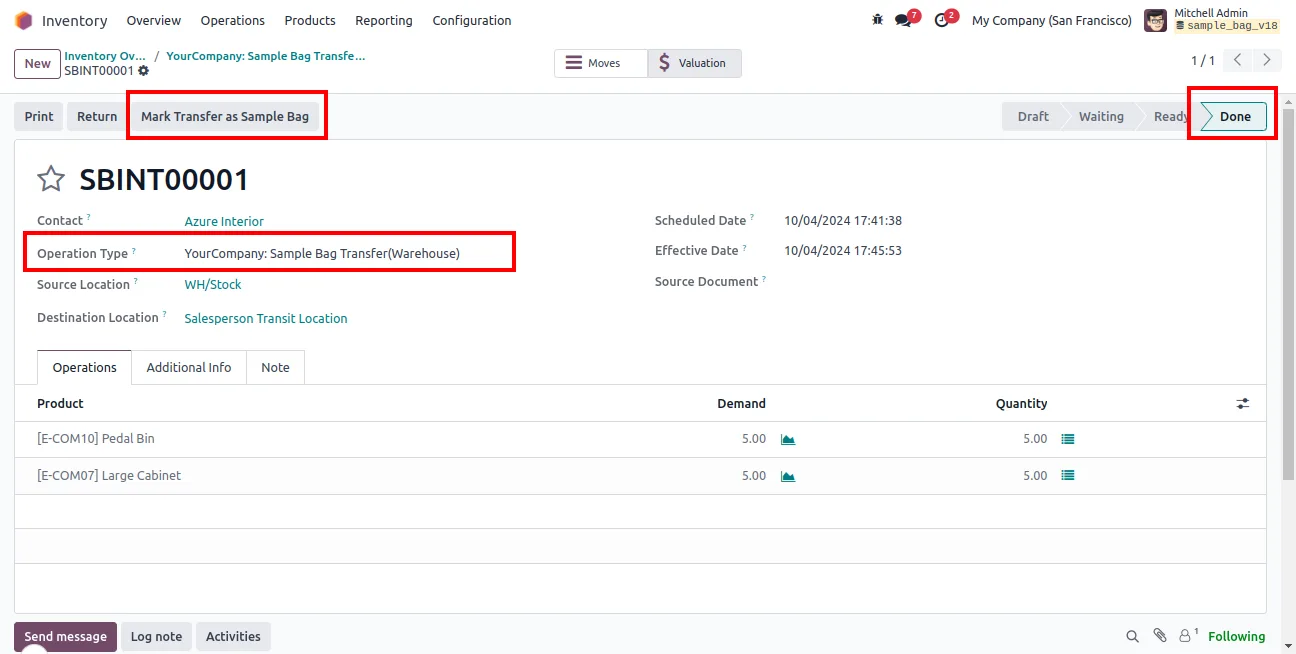This screenshot has width=1296, height=654.
Task: Open the Salesperson Transit Location link
Action: pos(266,319)
